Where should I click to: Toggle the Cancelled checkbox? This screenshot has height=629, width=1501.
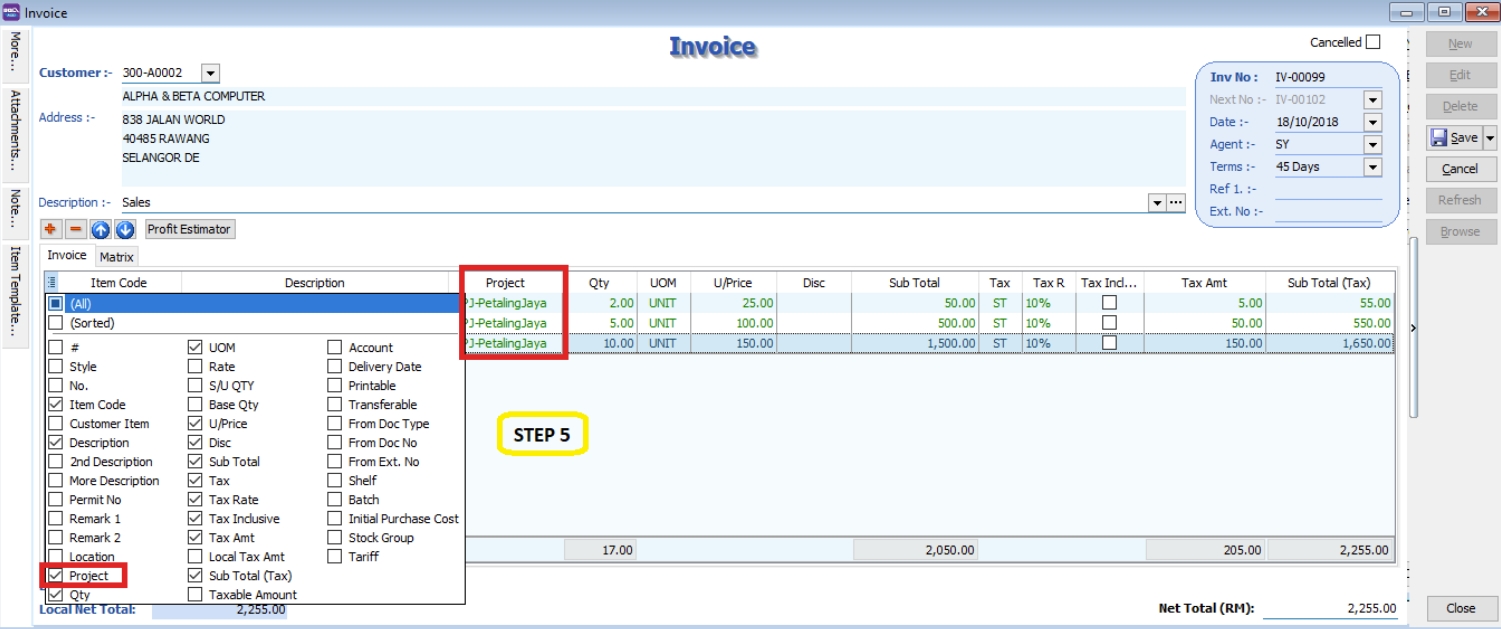point(1373,42)
